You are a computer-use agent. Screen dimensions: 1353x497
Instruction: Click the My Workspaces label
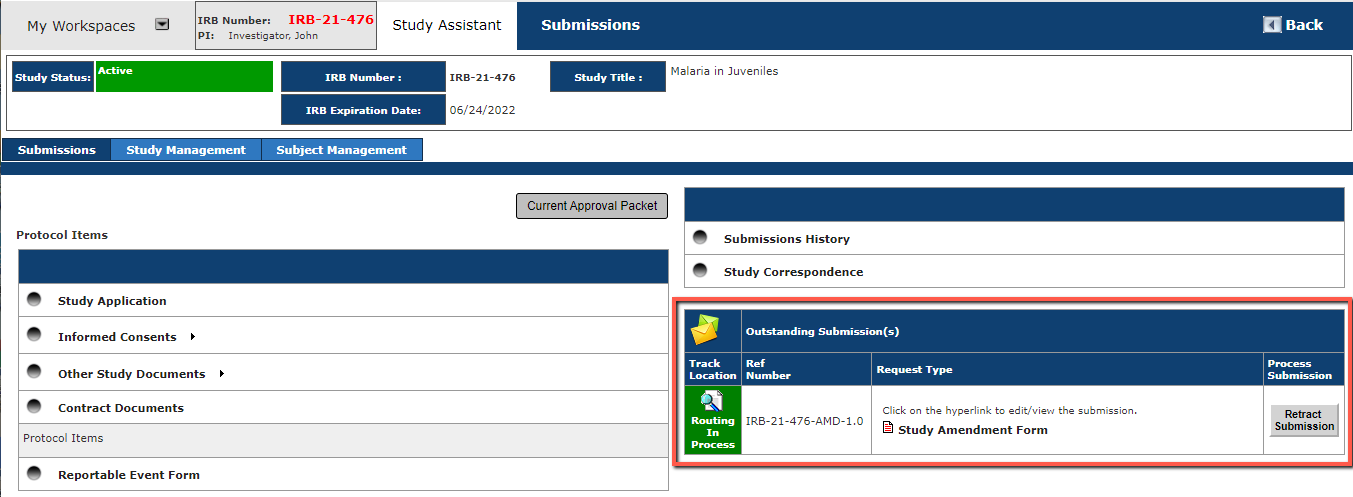coord(81,26)
